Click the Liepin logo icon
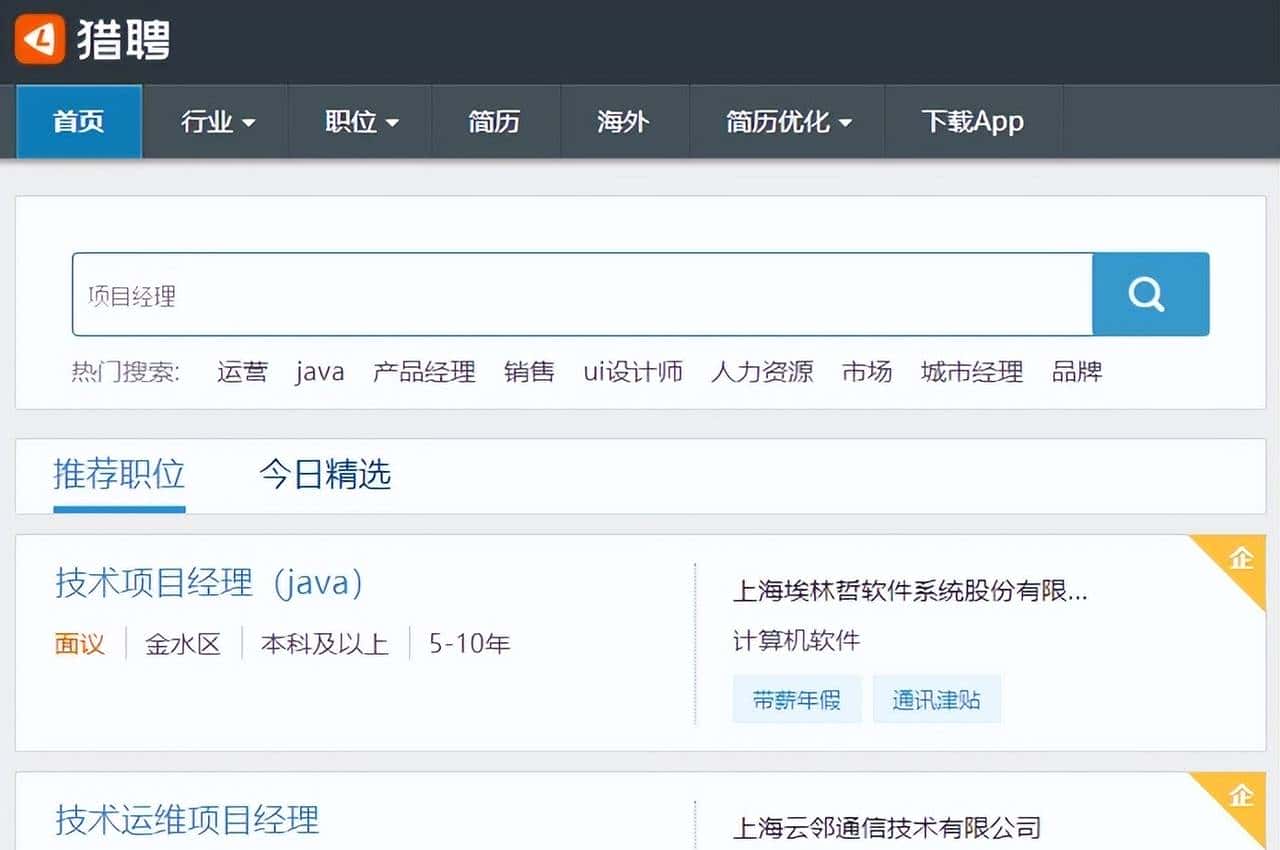The height and width of the screenshot is (850, 1280). [40, 40]
